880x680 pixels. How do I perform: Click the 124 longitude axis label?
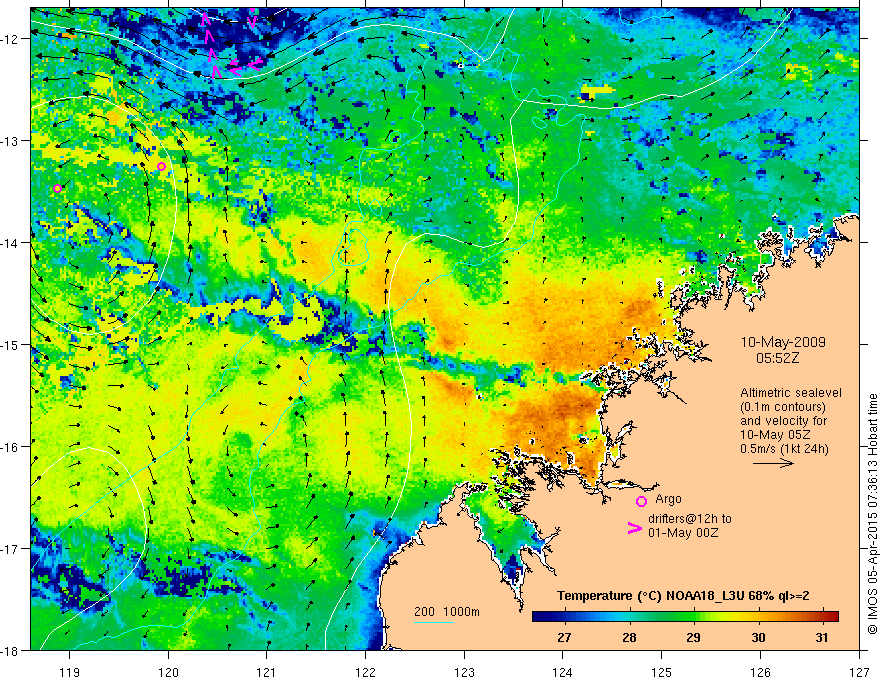563,672
